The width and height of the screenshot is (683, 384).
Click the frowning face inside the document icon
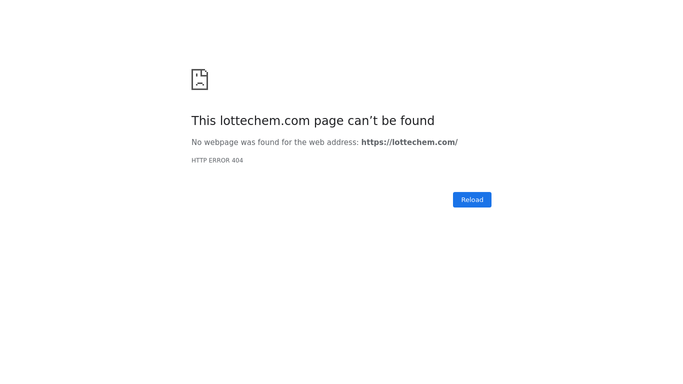click(199, 81)
